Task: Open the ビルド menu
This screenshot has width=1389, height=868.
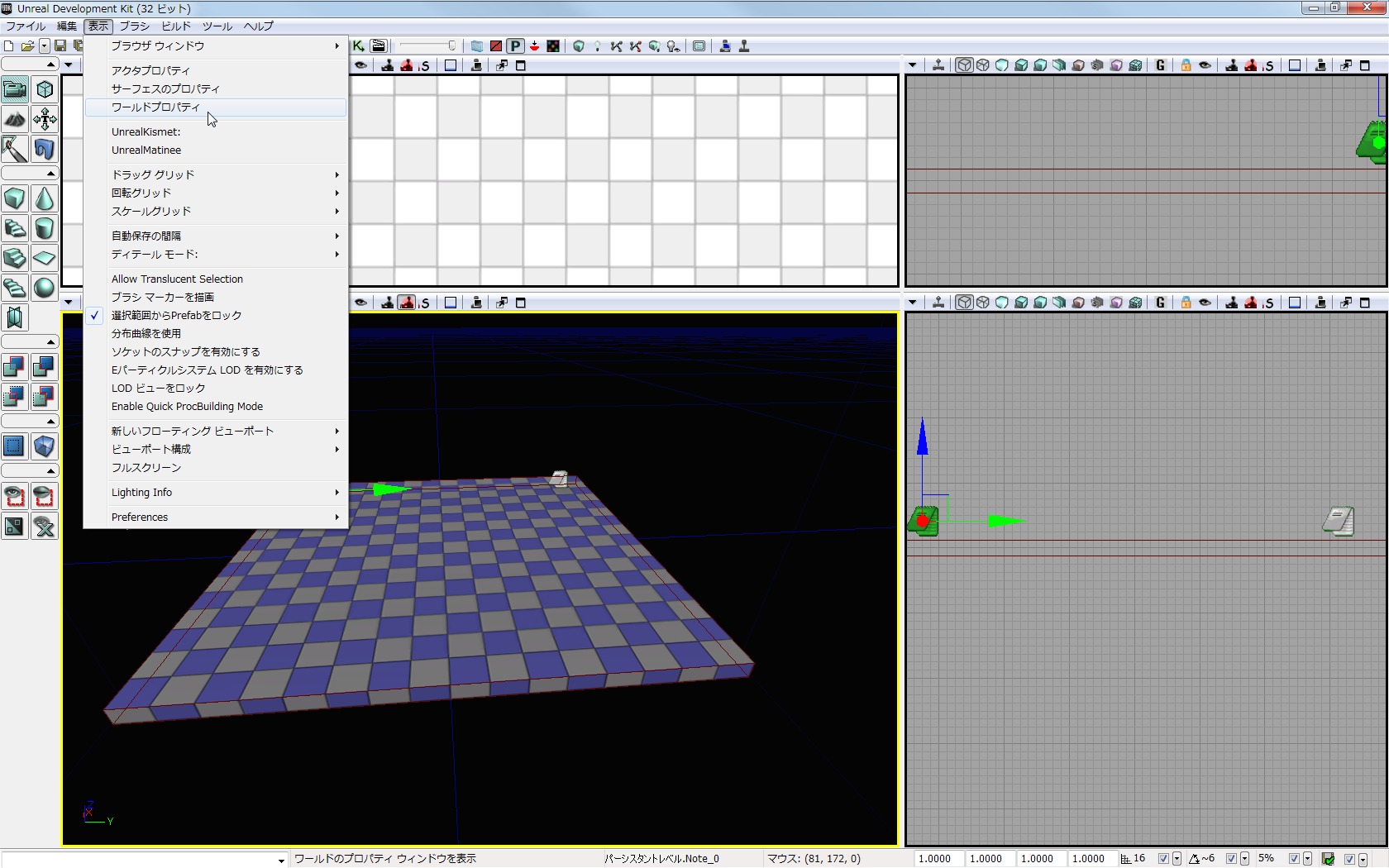Action: [175, 26]
